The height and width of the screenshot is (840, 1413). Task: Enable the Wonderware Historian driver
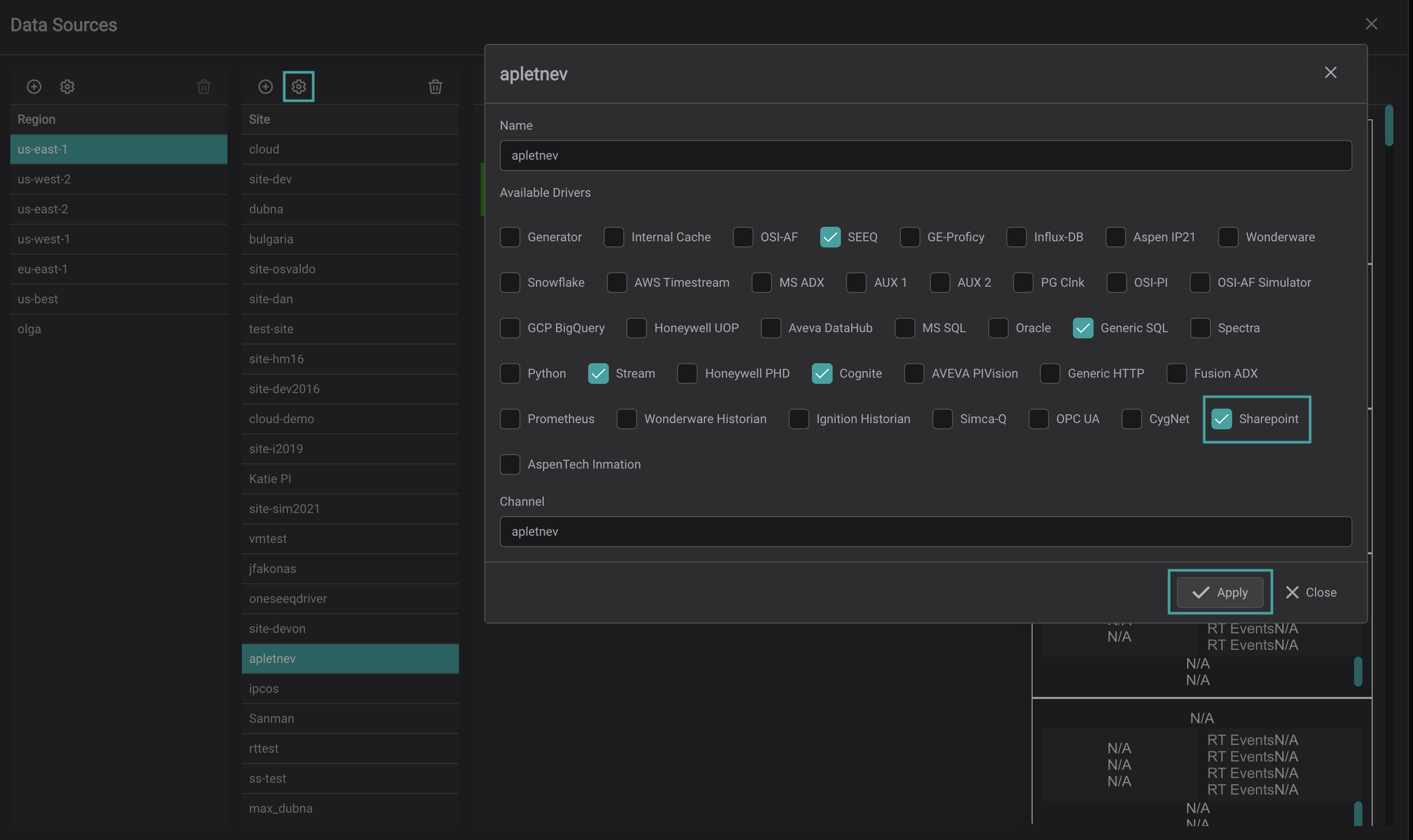[627, 419]
